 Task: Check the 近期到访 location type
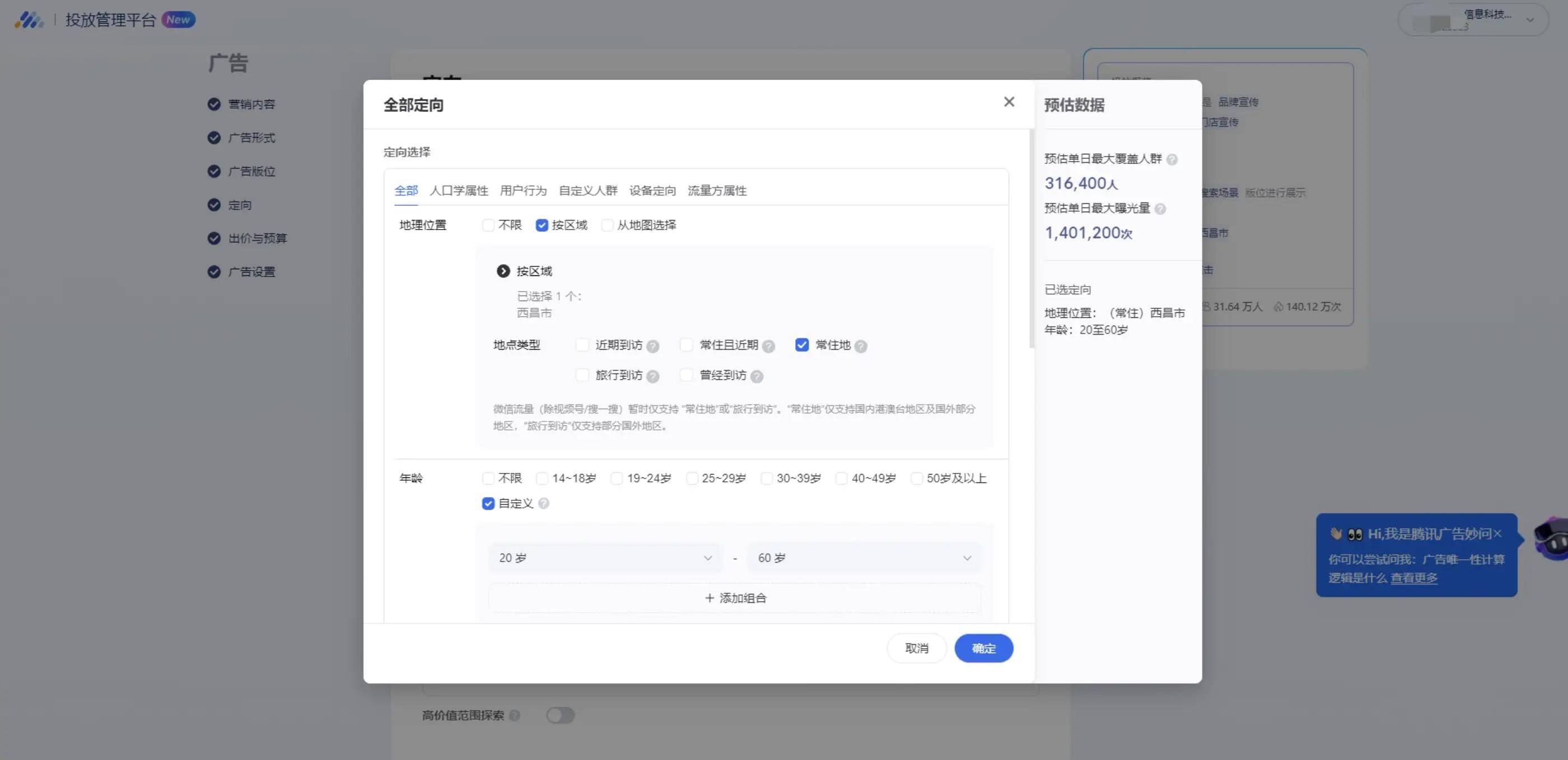coord(582,345)
